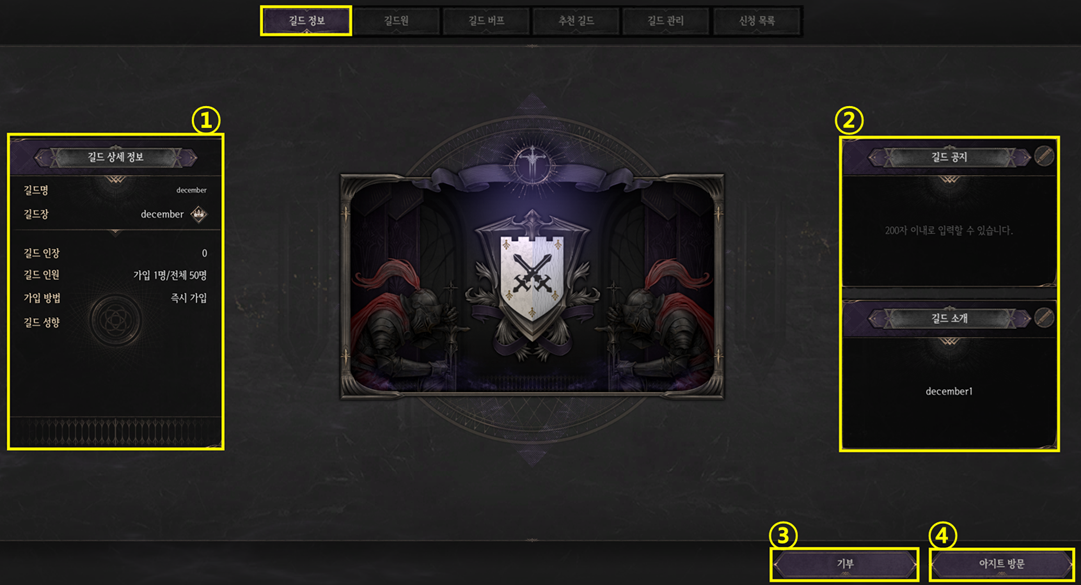Open the 길드 관리 tab
The image size is (1081, 585).
665,21
